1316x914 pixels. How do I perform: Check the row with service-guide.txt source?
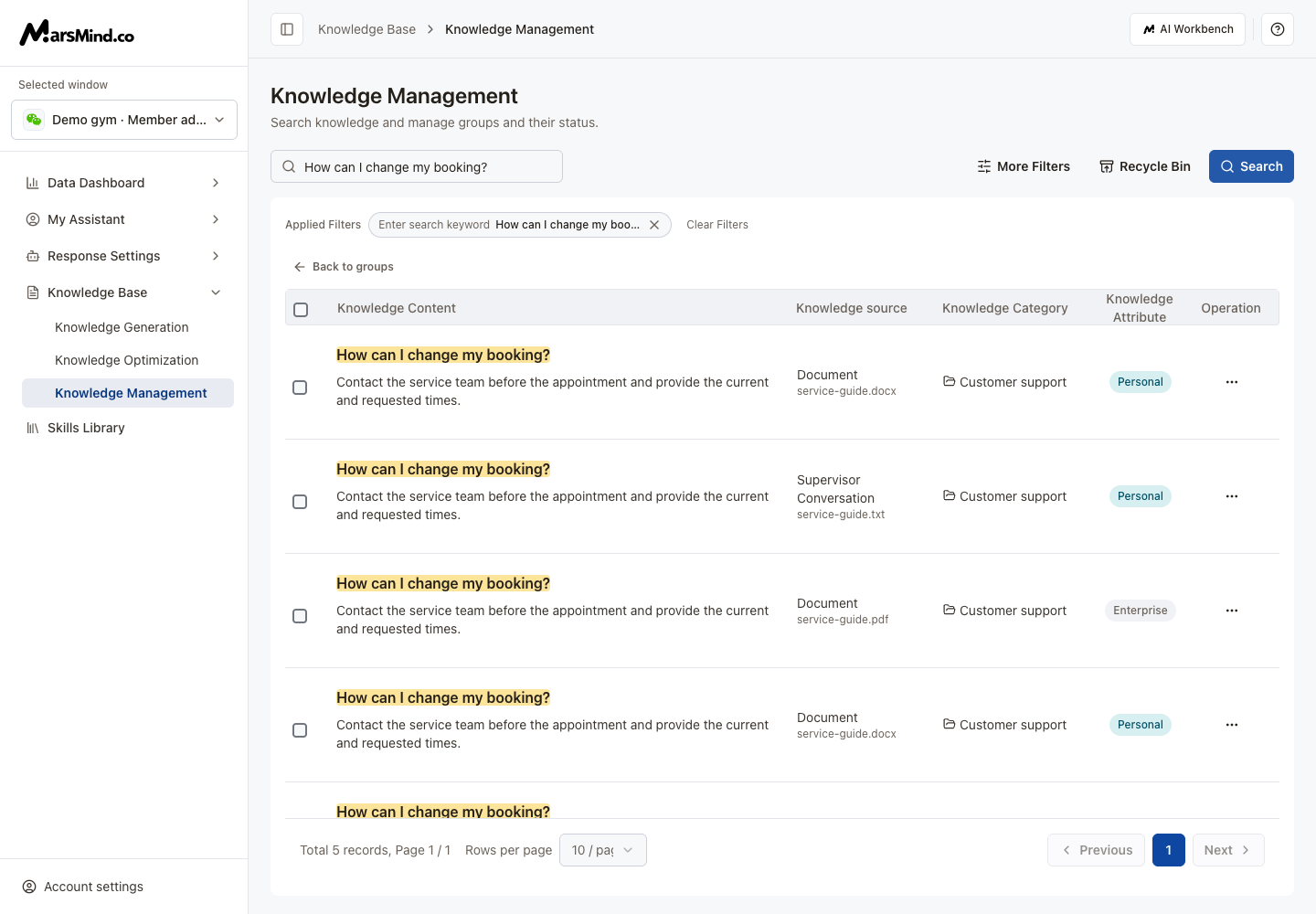tap(300, 502)
